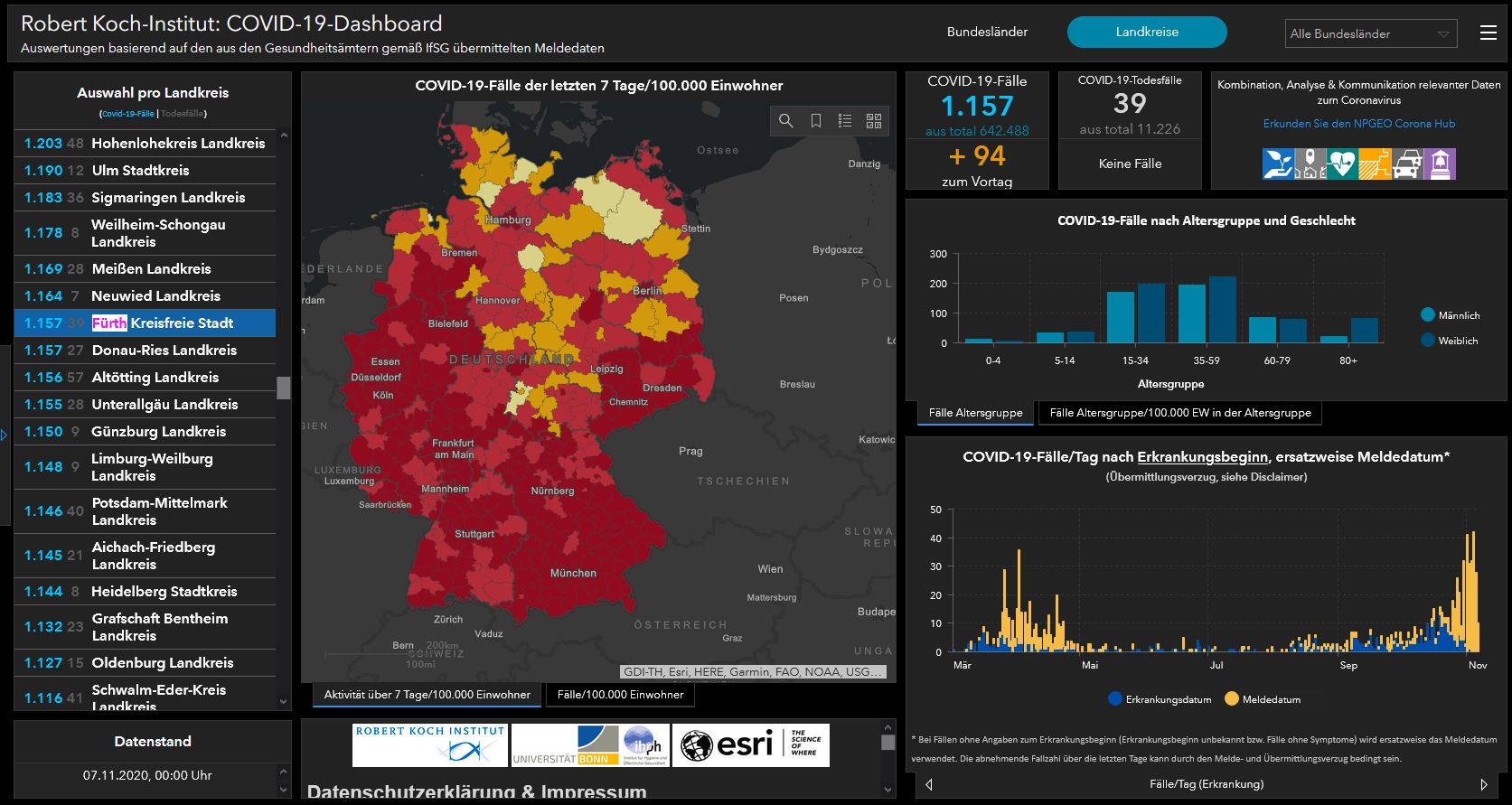Toggle the Männlich legend color dot

point(1428,315)
